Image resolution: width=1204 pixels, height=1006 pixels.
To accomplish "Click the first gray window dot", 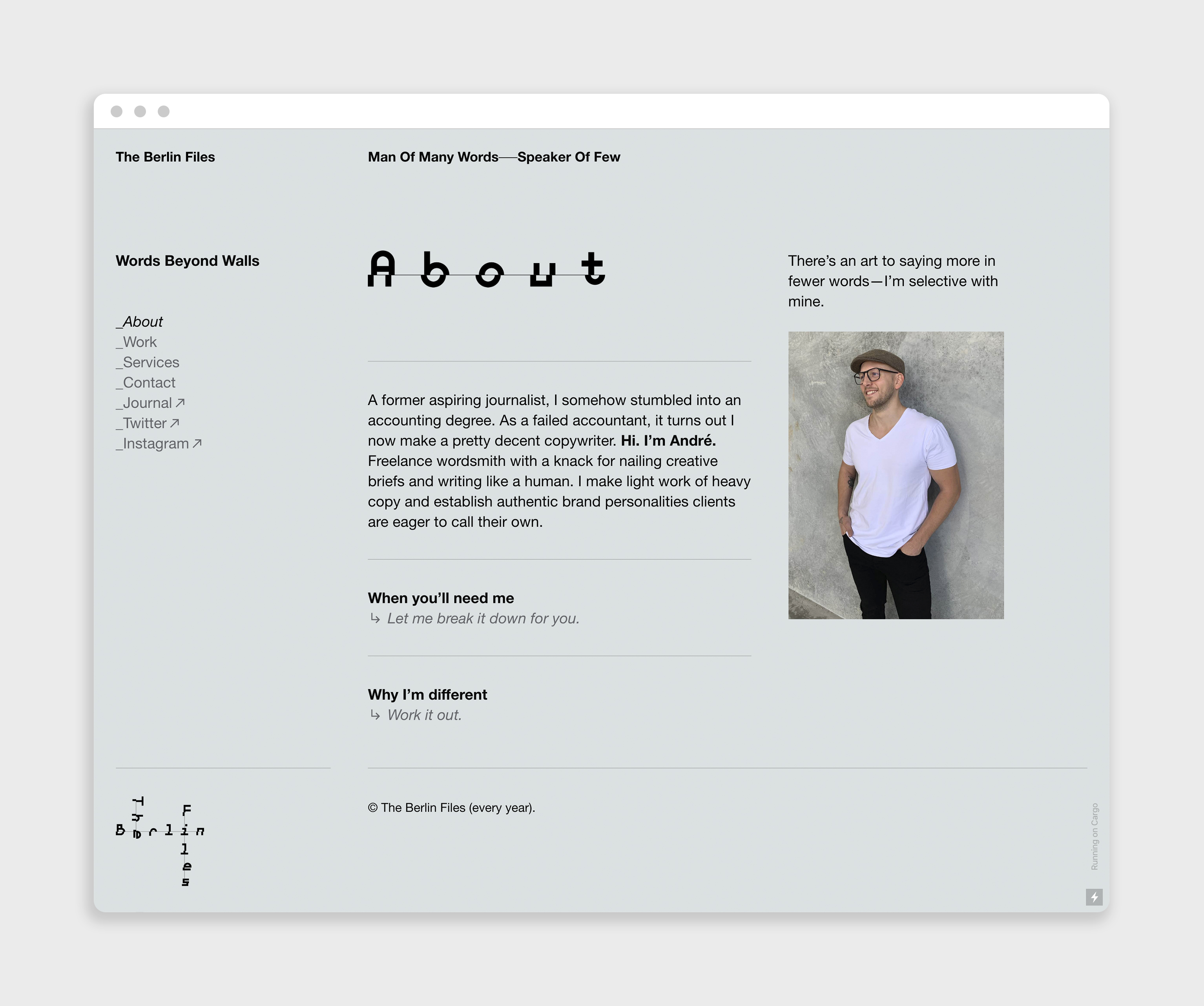I will point(117,111).
